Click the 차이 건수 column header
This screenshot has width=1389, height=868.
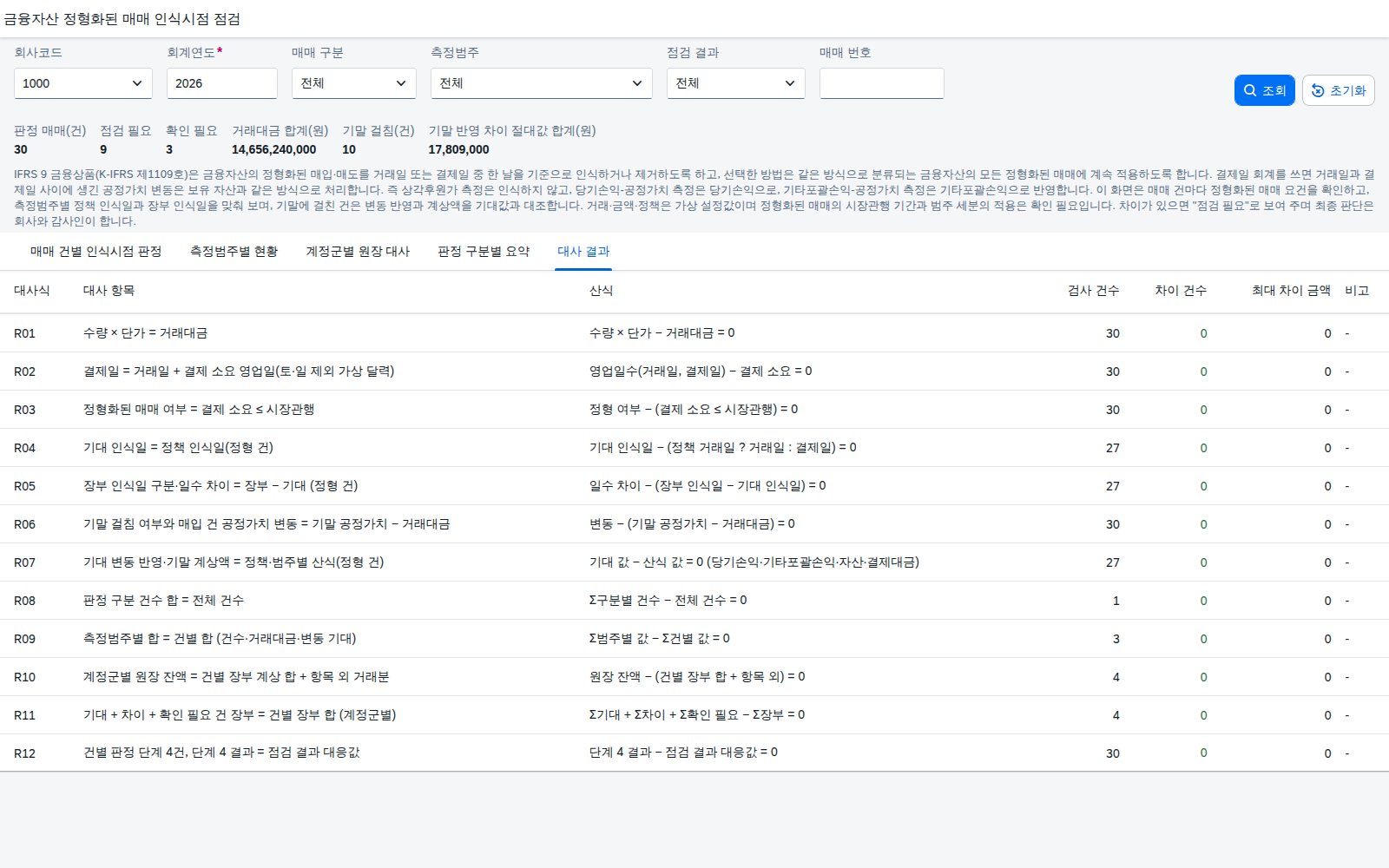[1181, 291]
